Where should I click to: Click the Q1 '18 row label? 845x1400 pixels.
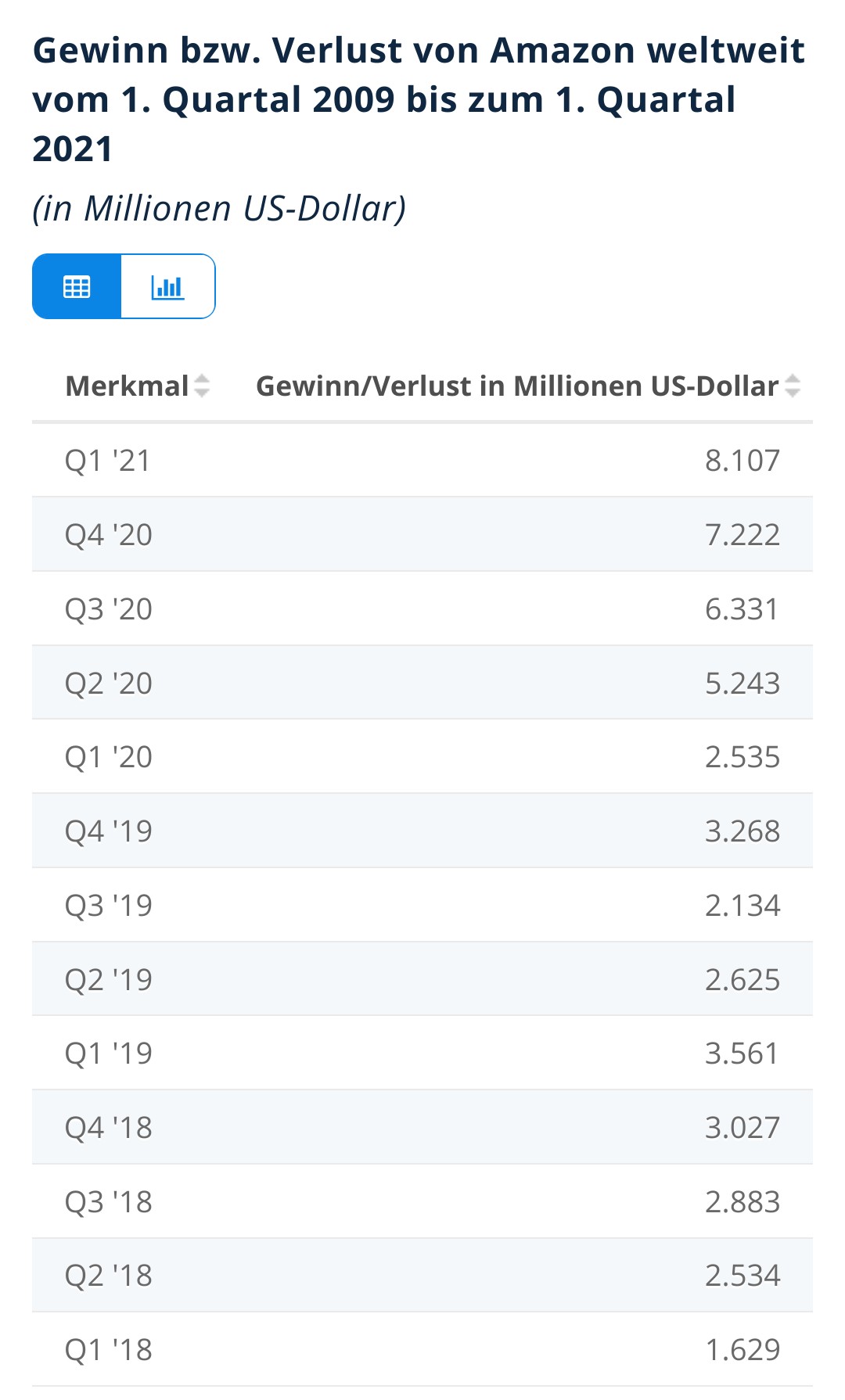tap(108, 1350)
